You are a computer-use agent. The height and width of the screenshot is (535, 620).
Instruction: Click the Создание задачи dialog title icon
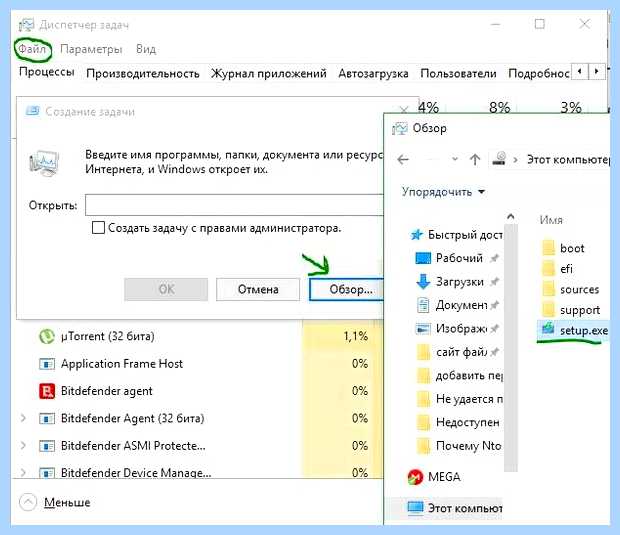tap(32, 111)
